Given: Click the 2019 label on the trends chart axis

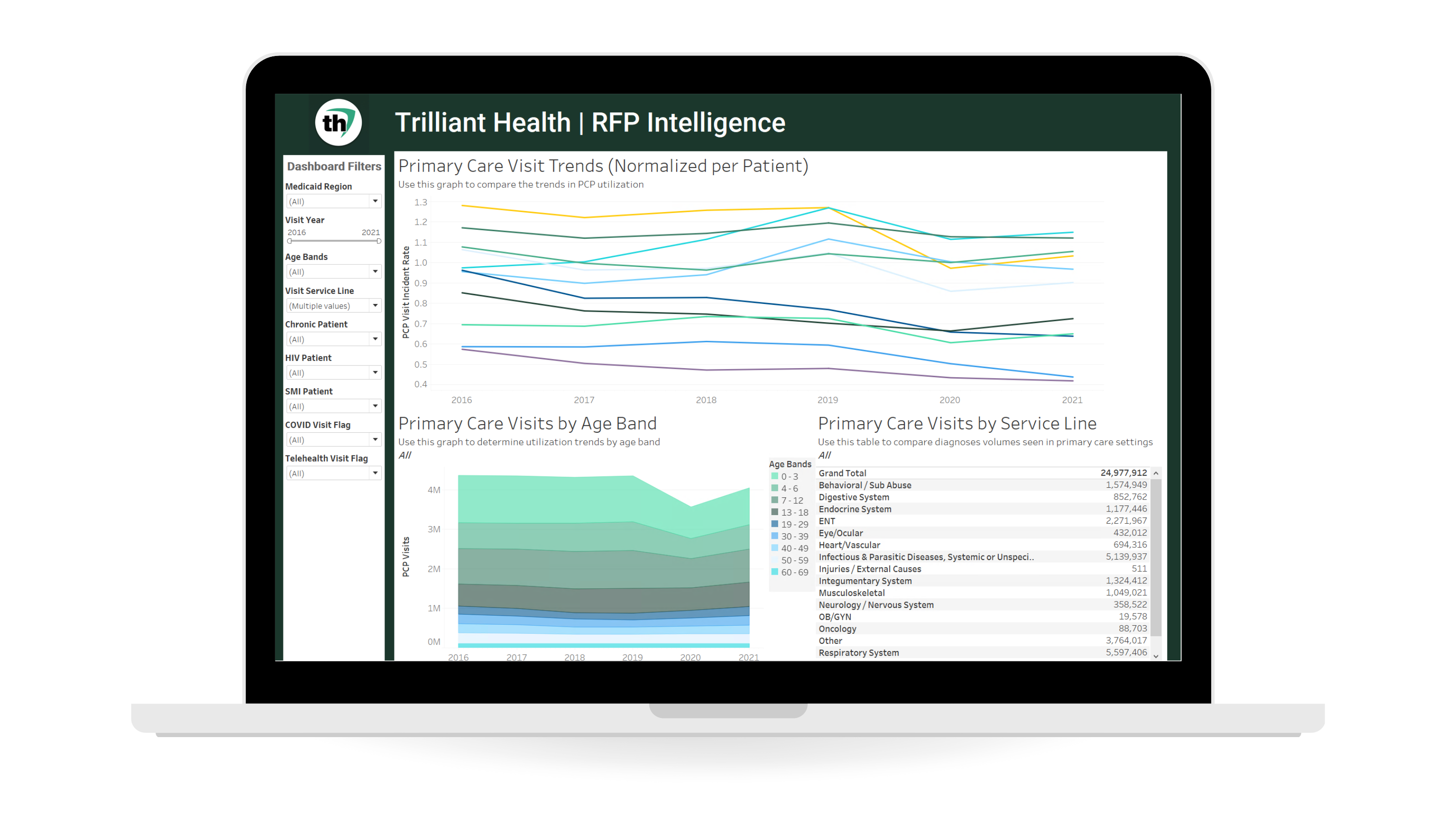Looking at the screenshot, I should 828,399.
